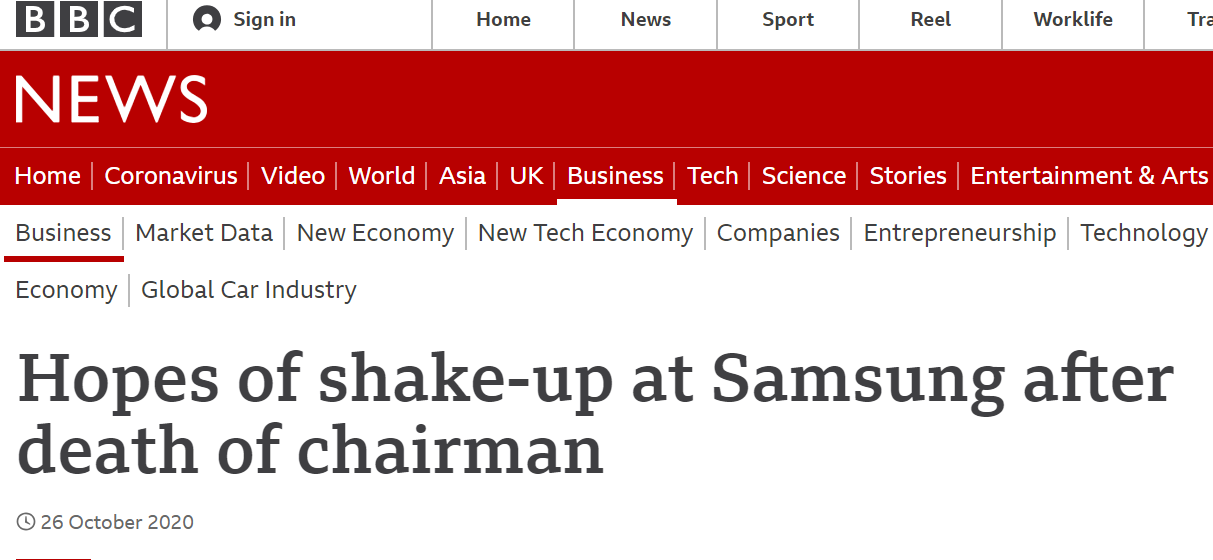Click the clock icon beside the date
The height and width of the screenshot is (560, 1213).
click(26, 522)
